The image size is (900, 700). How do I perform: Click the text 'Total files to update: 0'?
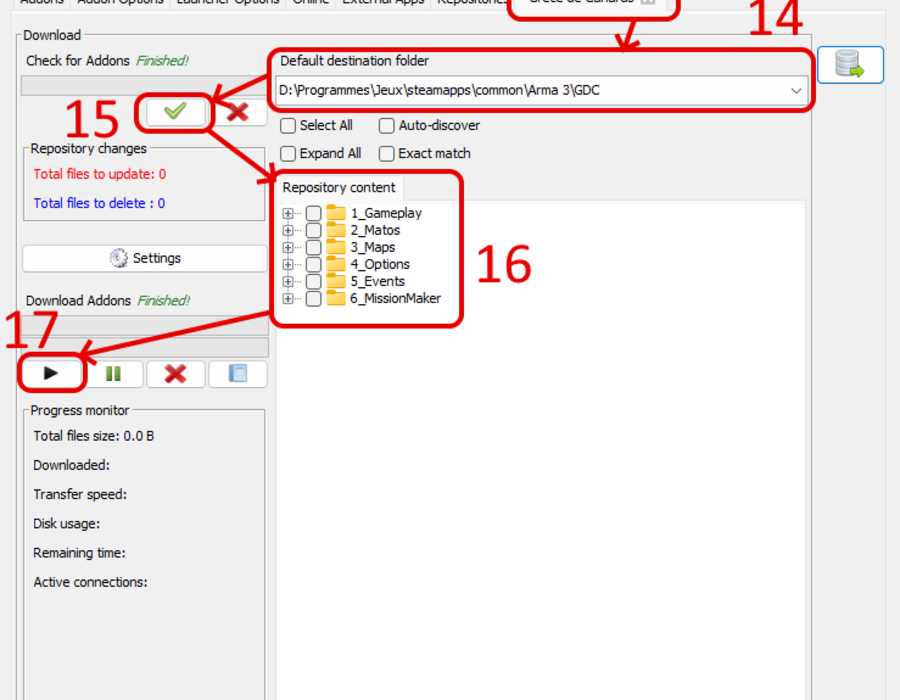[100, 174]
